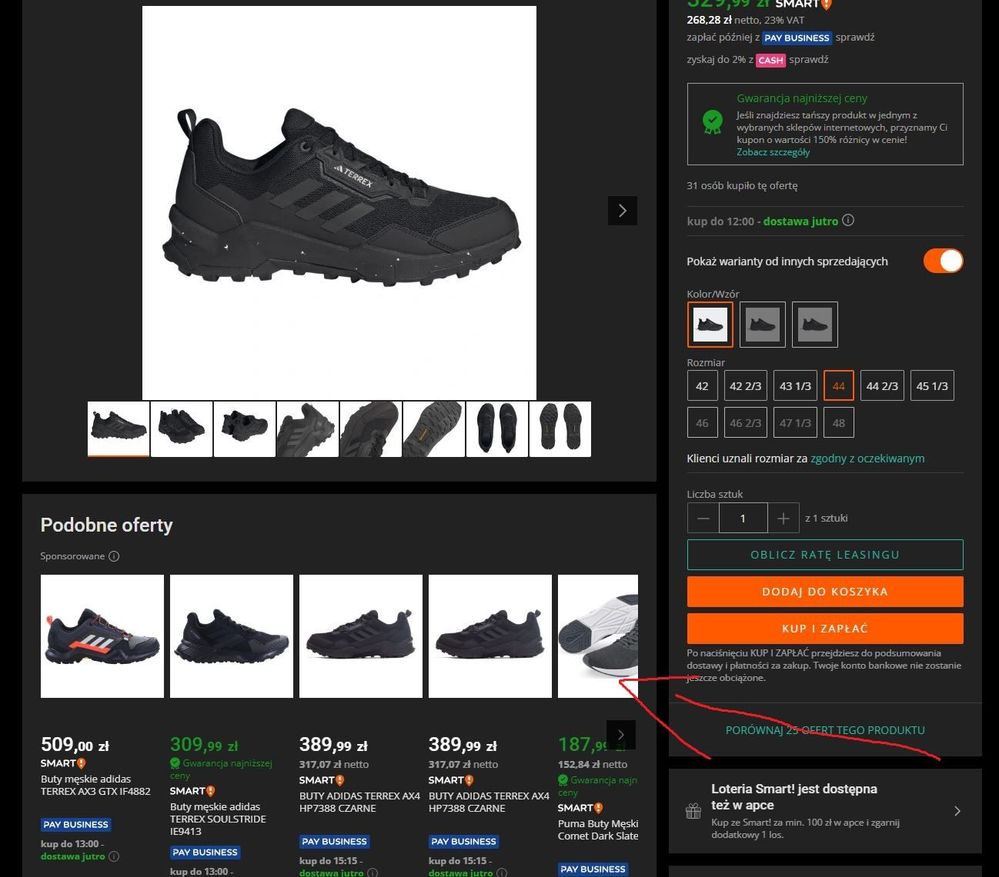Open Puma Comet Dark Slate offer image
Viewport: 999px width, 877px height.
[598, 636]
